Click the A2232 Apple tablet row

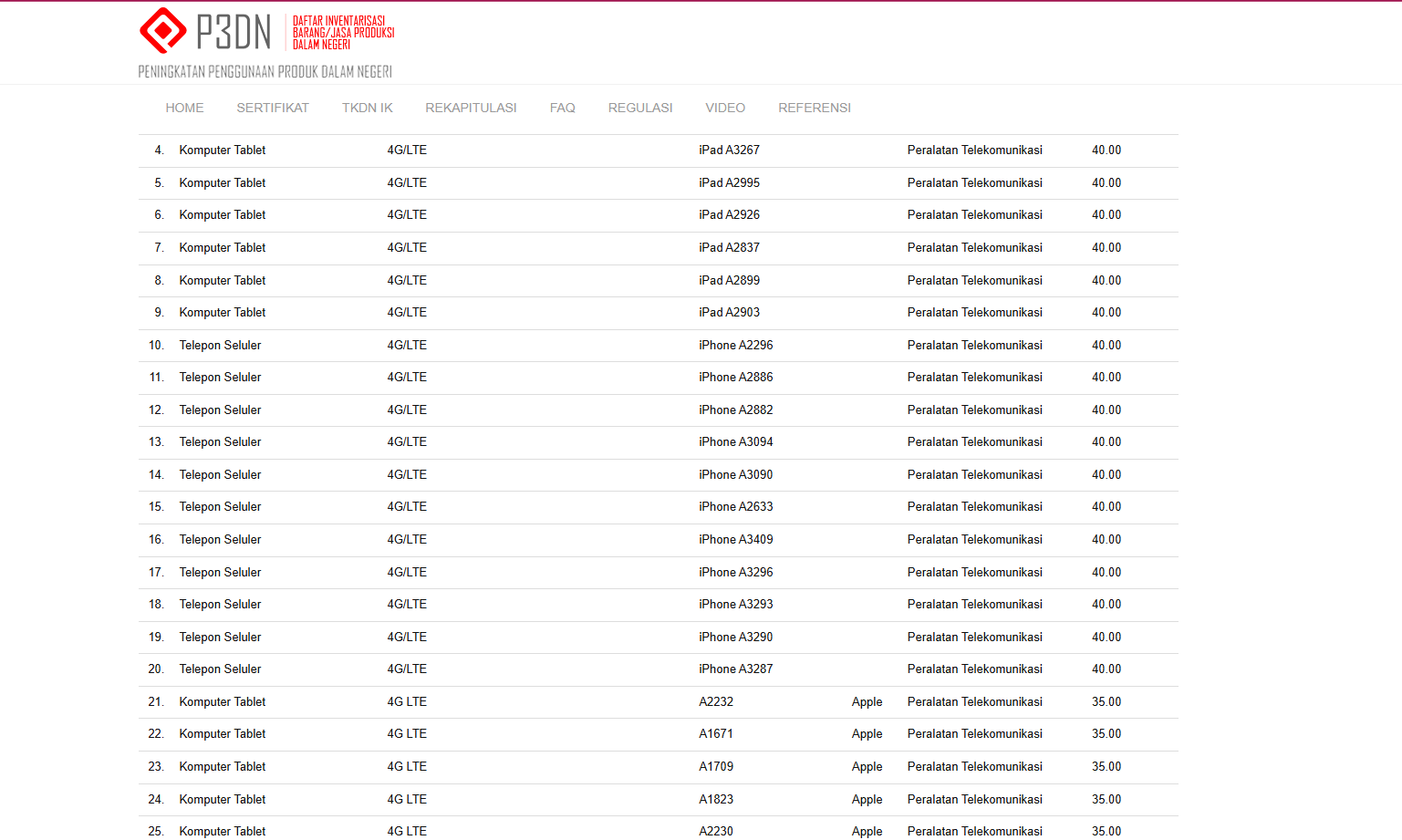click(x=716, y=702)
